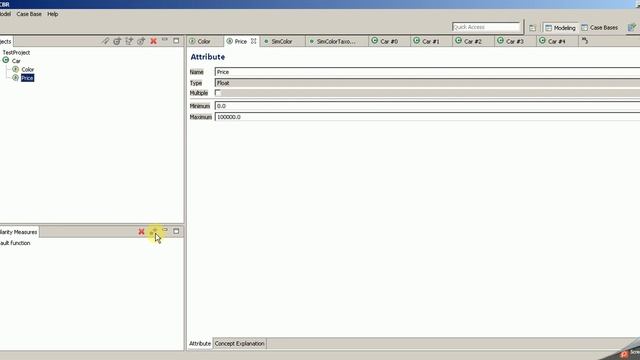Click the red delete X in Projects toolbar
Screen dimensions: 640x360
[153, 41]
